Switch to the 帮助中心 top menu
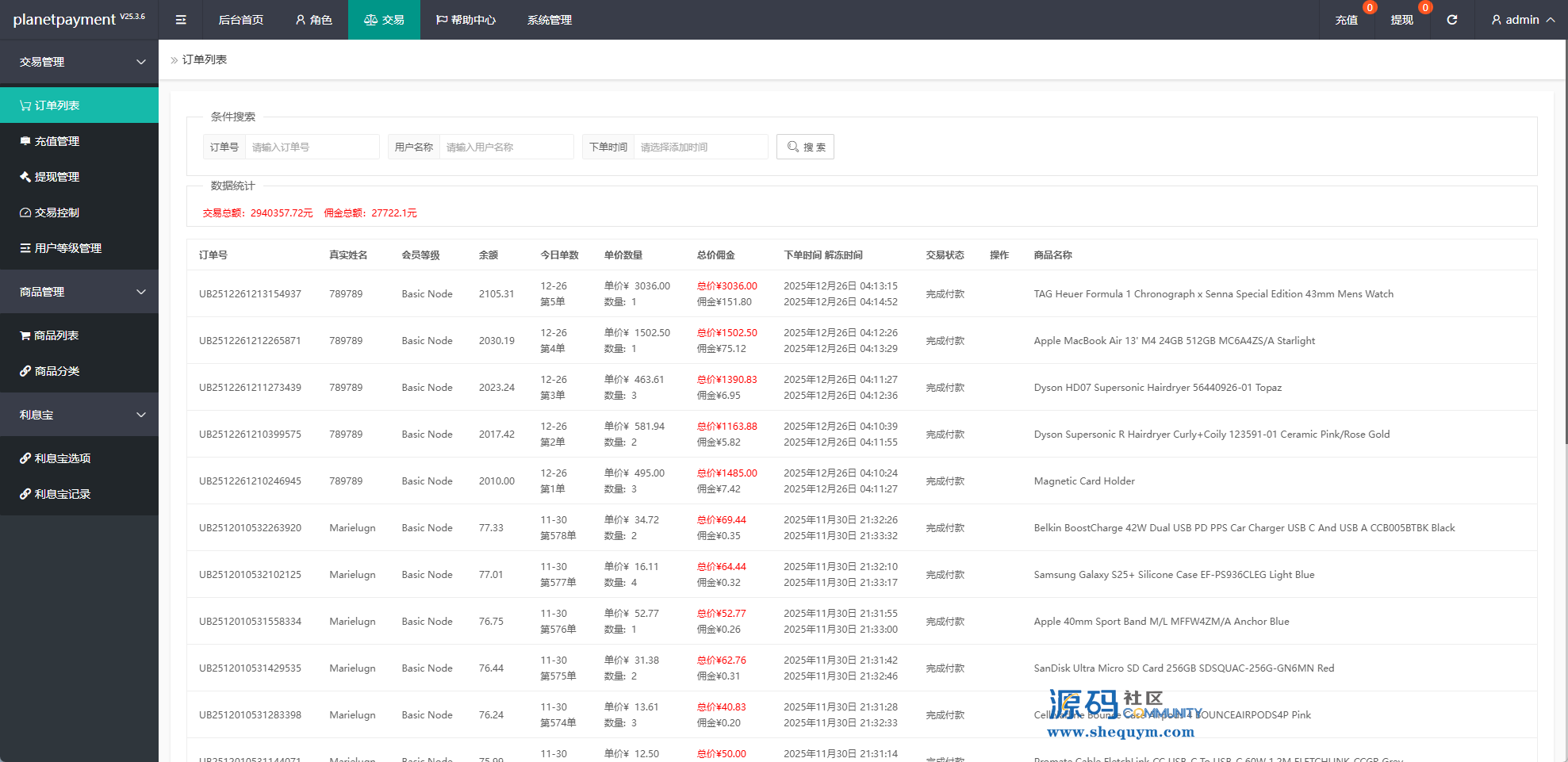This screenshot has height=762, width=1568. [x=466, y=20]
